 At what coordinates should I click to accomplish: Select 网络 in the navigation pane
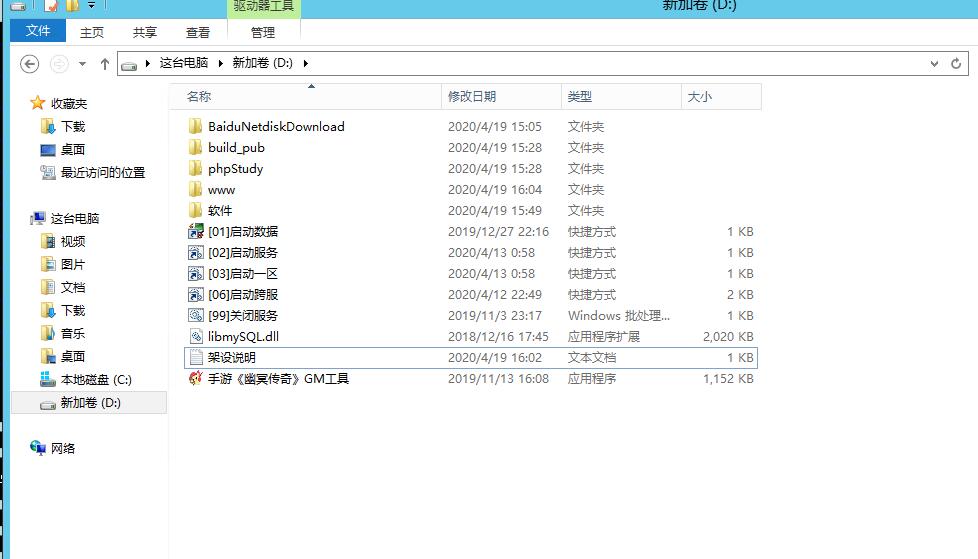coord(63,449)
